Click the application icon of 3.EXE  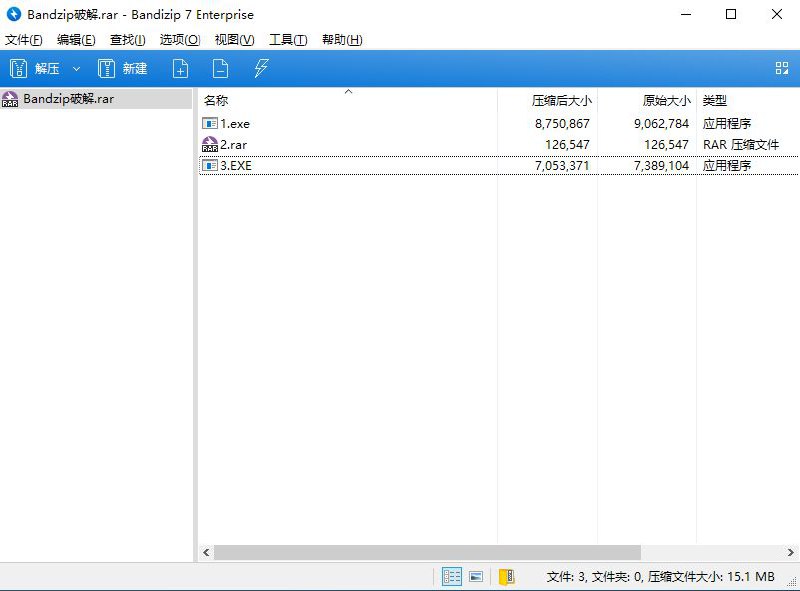[210, 165]
